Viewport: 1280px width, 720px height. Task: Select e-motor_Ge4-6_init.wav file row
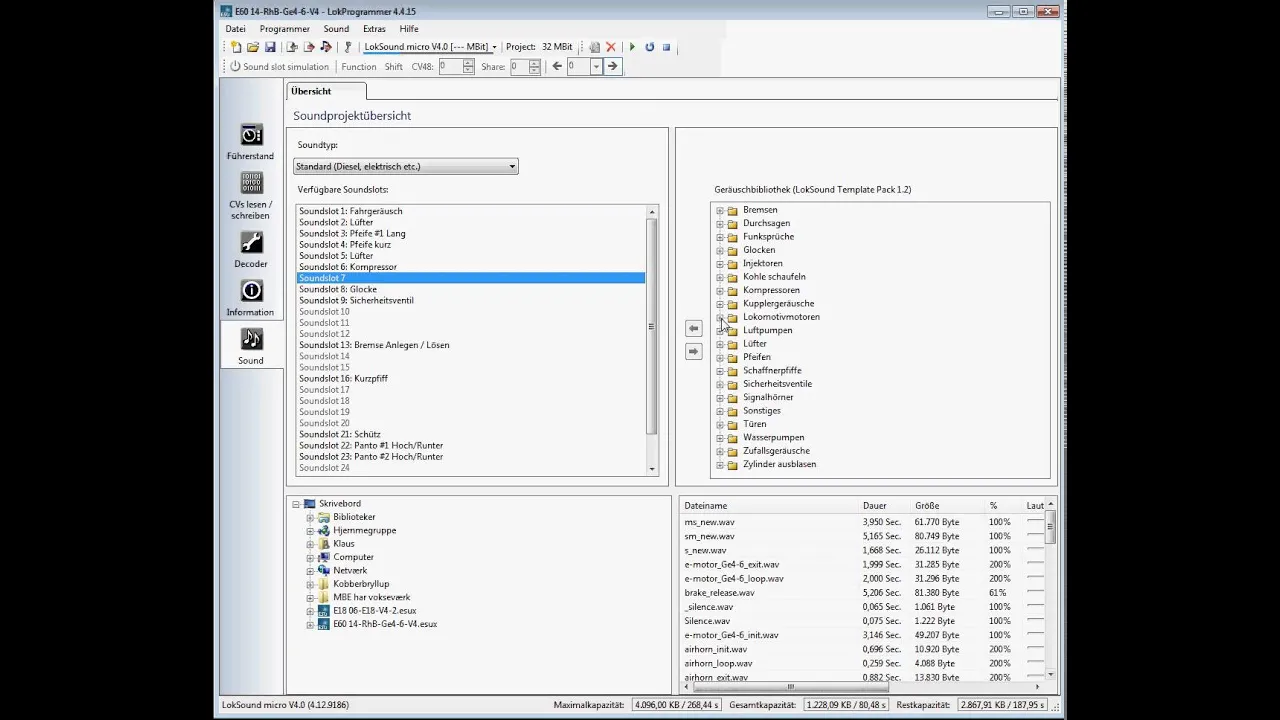point(731,635)
